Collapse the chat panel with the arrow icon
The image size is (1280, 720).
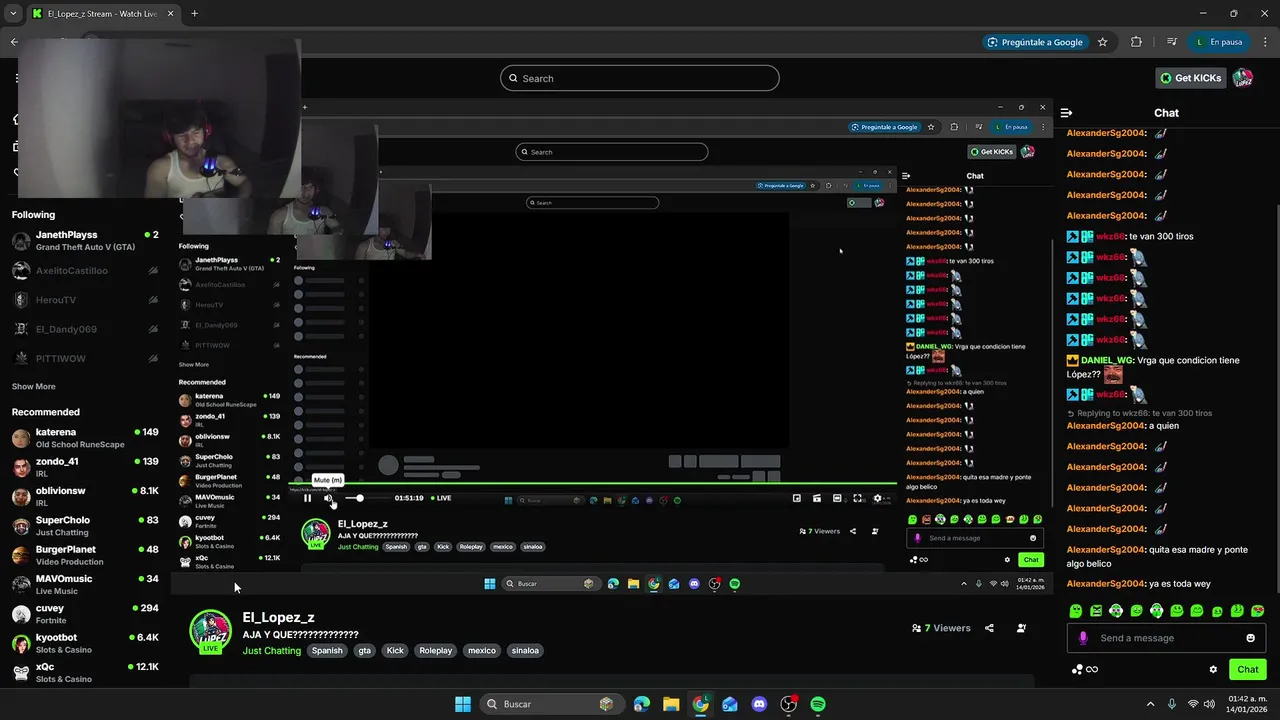pyautogui.click(x=1067, y=113)
